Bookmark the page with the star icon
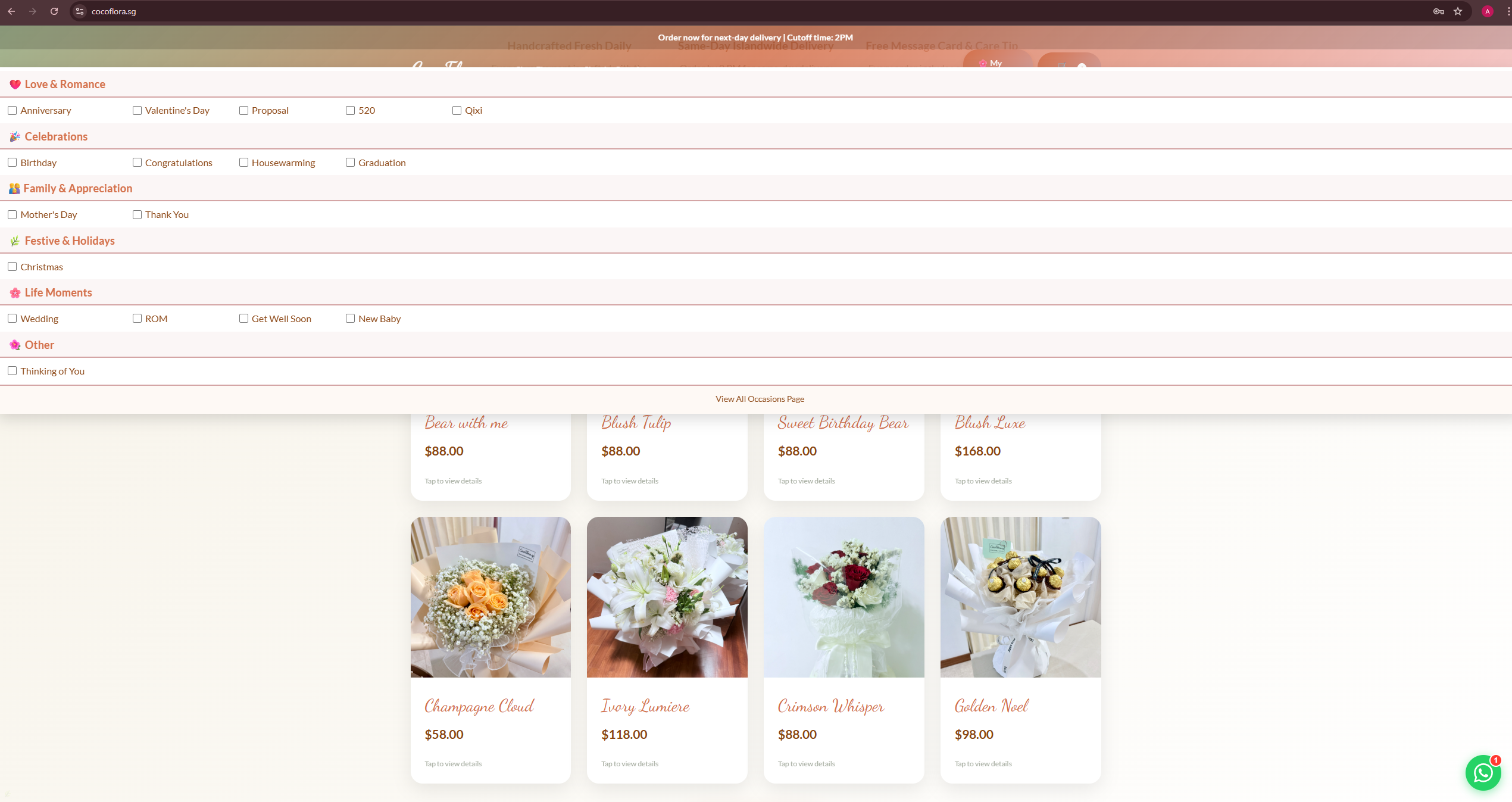 (x=1457, y=11)
